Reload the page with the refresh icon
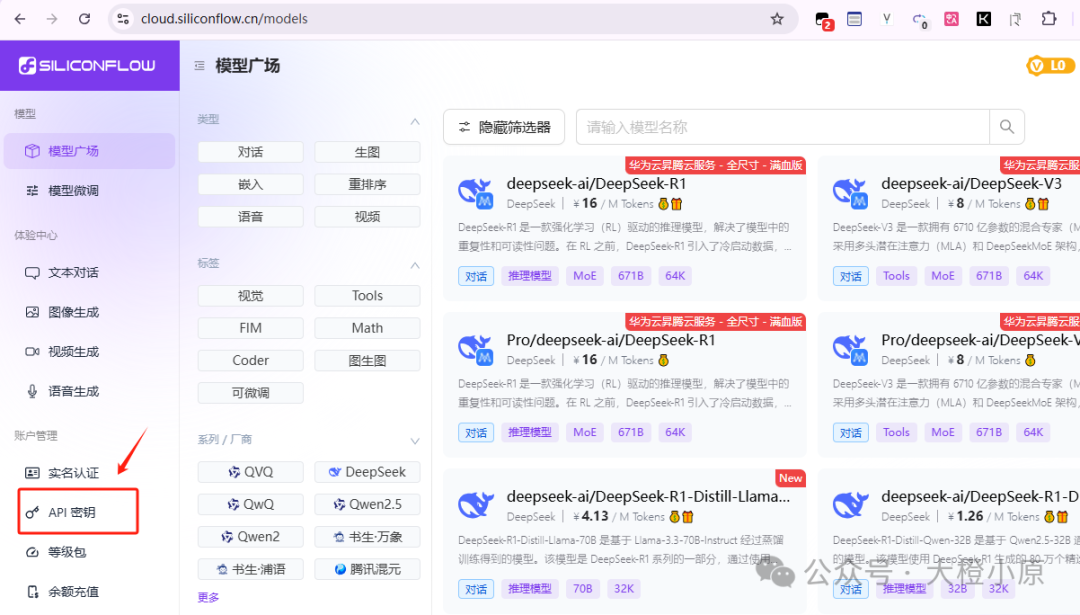The height and width of the screenshot is (615, 1080). (84, 19)
